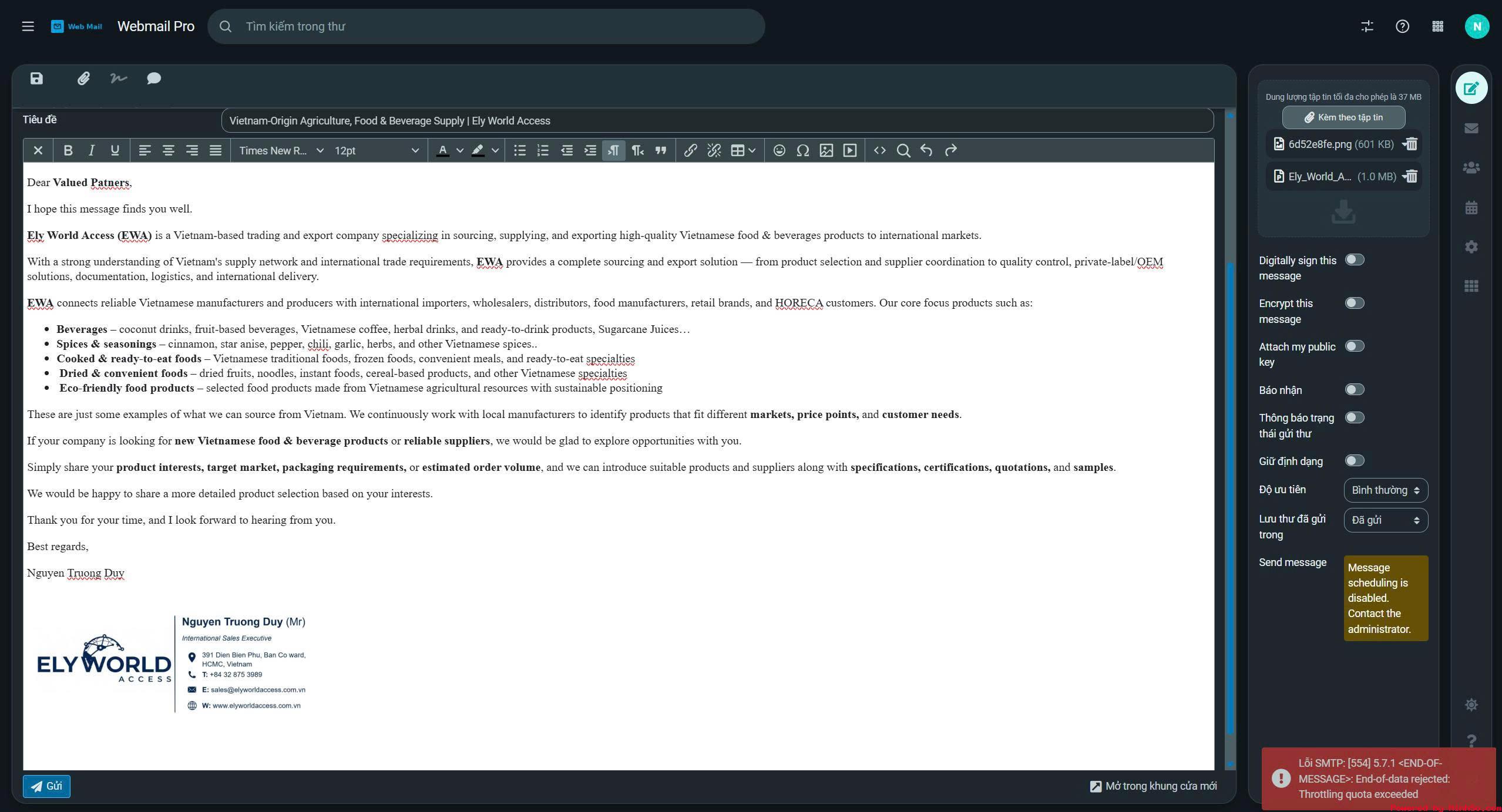Viewport: 1502px width, 812px height.
Task: Open the source code view
Action: (x=879, y=150)
